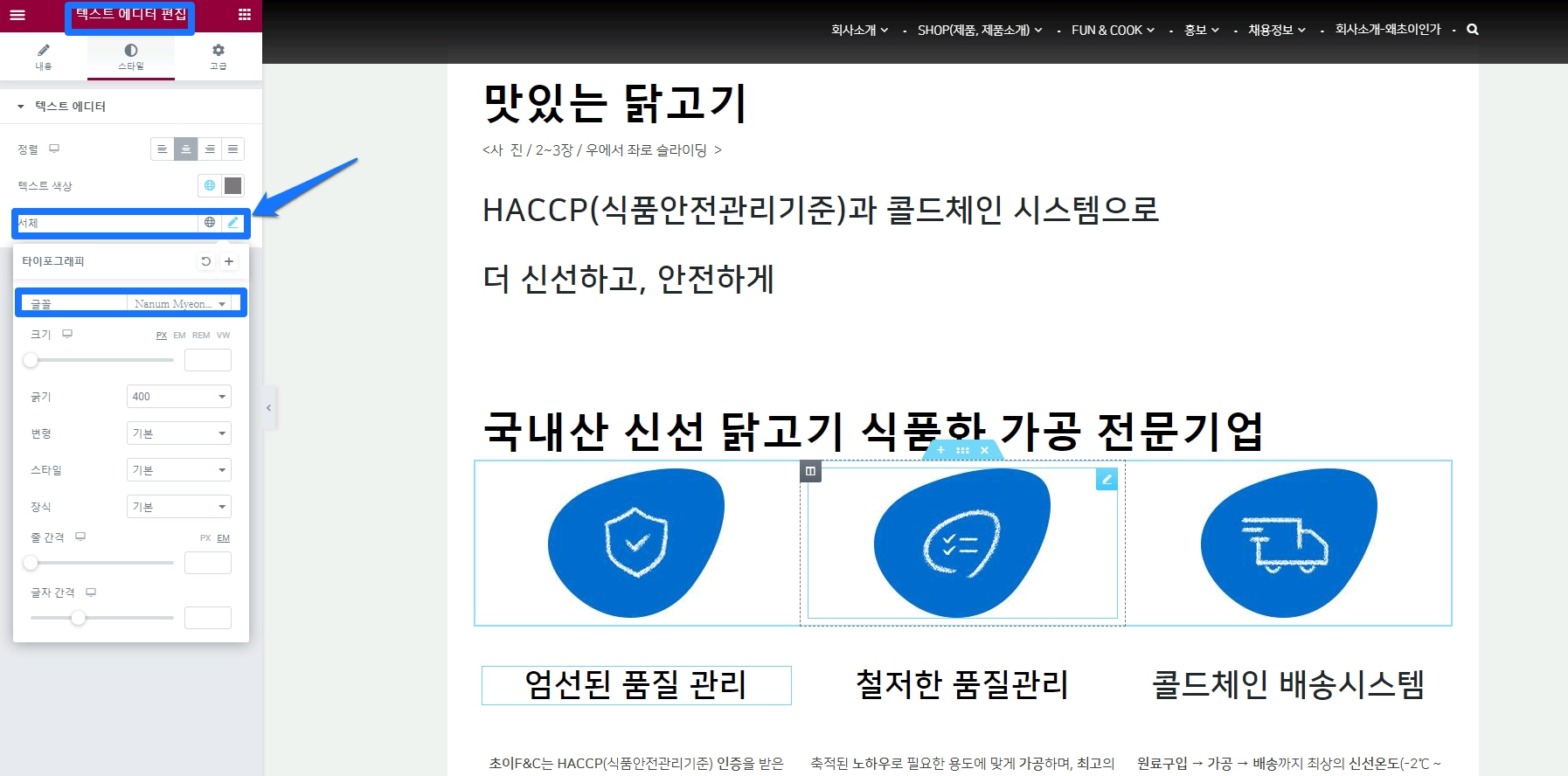Click the search icon in site navigation

[x=1473, y=30]
